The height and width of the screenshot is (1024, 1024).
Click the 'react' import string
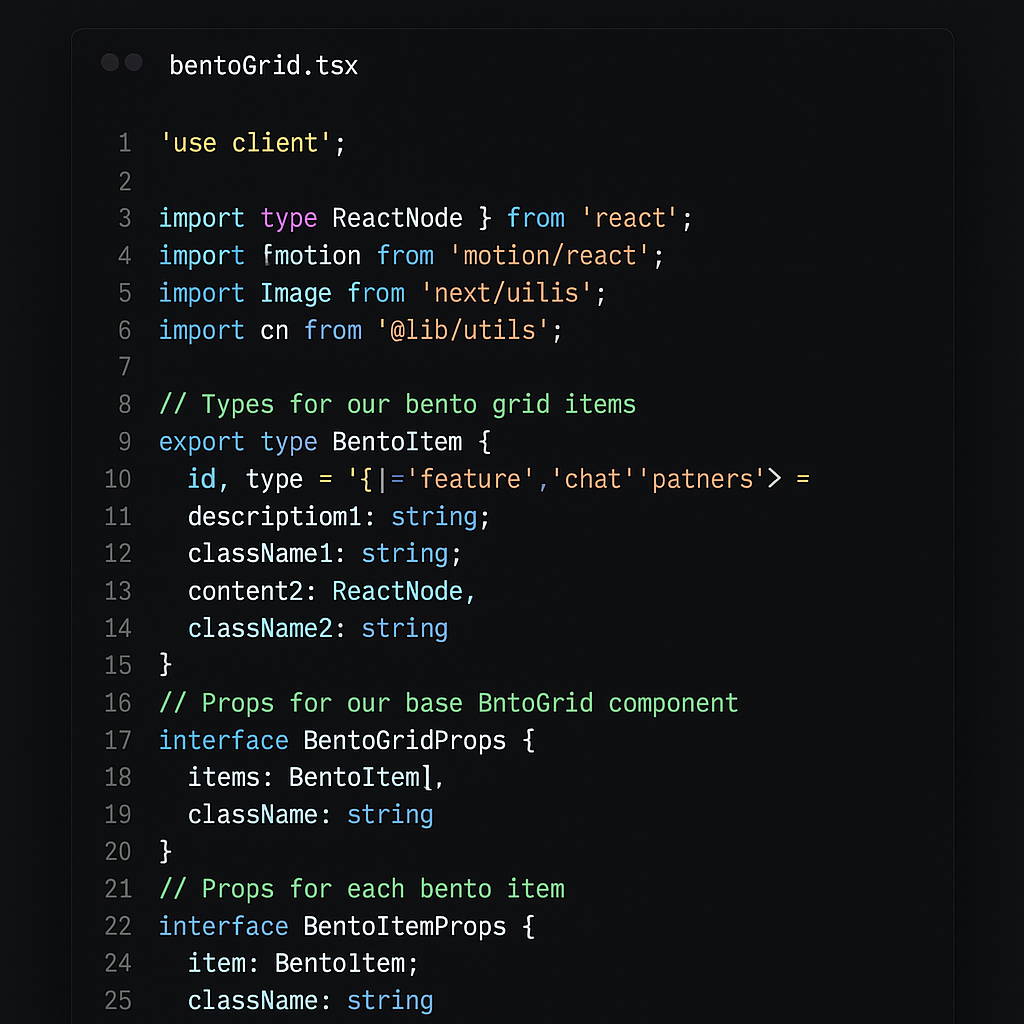coord(630,218)
